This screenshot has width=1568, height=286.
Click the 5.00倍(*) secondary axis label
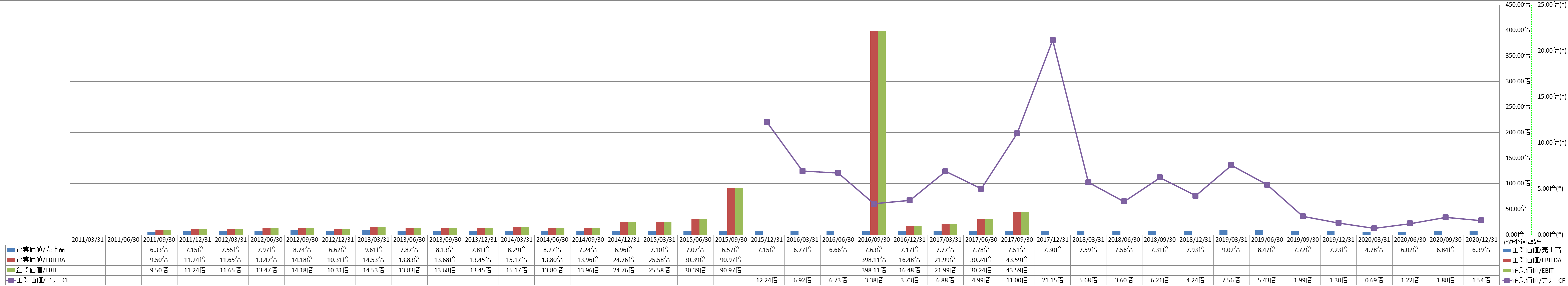[1551, 189]
